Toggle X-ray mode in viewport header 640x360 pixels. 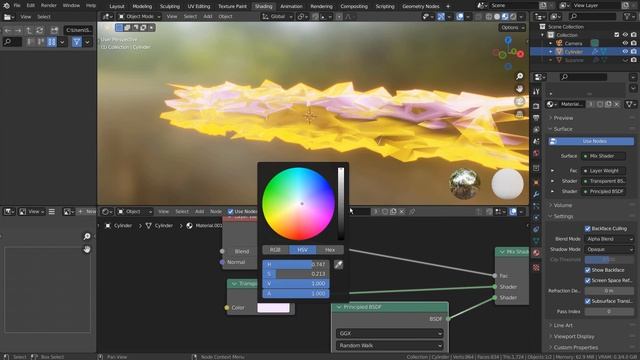478,17
